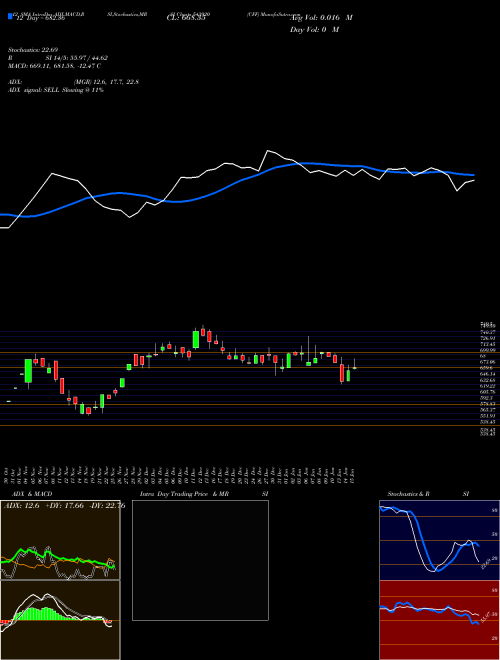Open the empty Intra Day Trading Price panel
Viewport: 500px width, 660px height.
tap(200, 560)
